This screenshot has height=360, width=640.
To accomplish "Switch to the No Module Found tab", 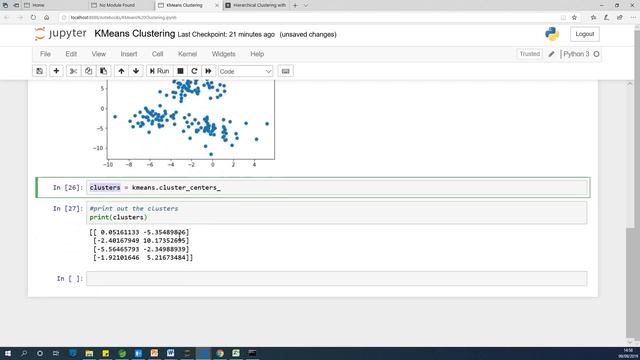I will coord(117,5).
